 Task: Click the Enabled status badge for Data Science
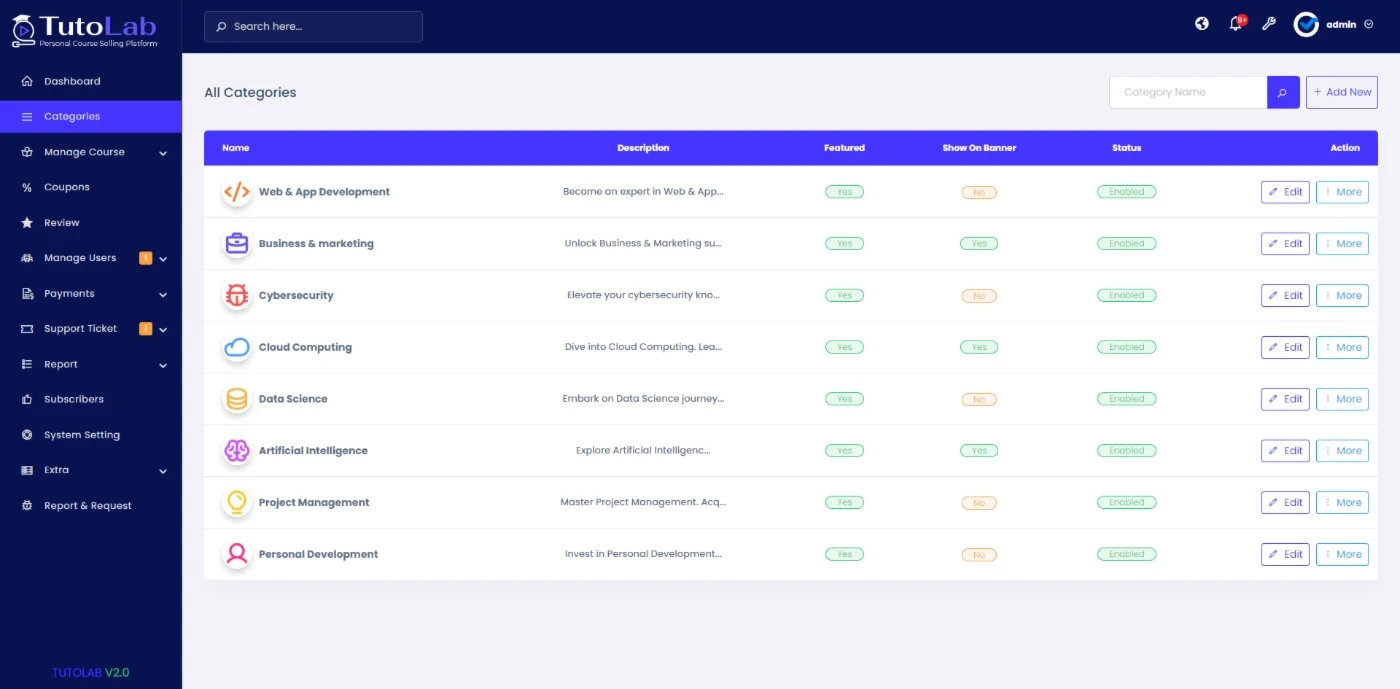(x=1126, y=399)
